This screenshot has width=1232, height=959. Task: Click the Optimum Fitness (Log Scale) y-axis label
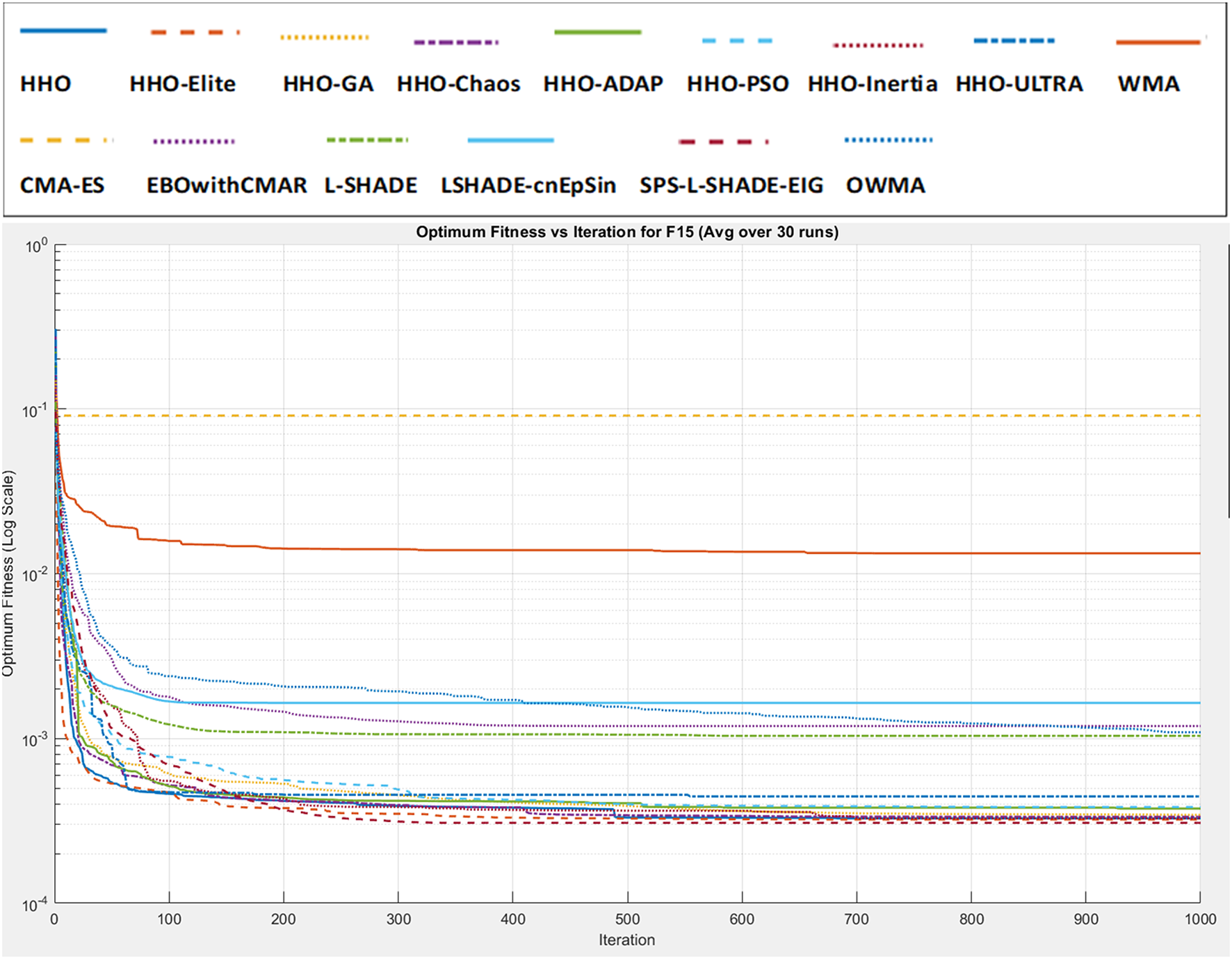(8, 573)
